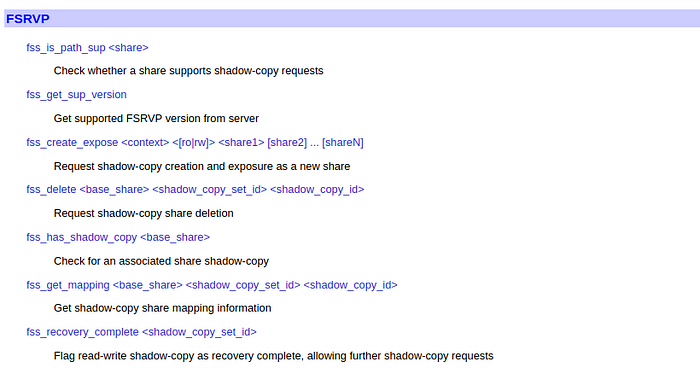700x368 pixels.
Task: Click the fss_create_expose command line
Action: [195, 142]
